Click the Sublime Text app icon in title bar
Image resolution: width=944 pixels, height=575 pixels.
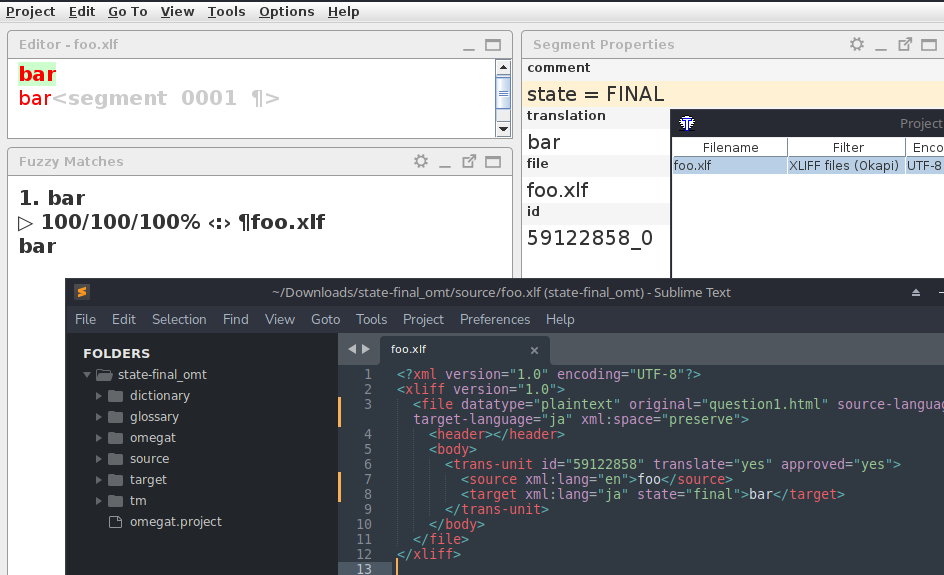coord(82,292)
